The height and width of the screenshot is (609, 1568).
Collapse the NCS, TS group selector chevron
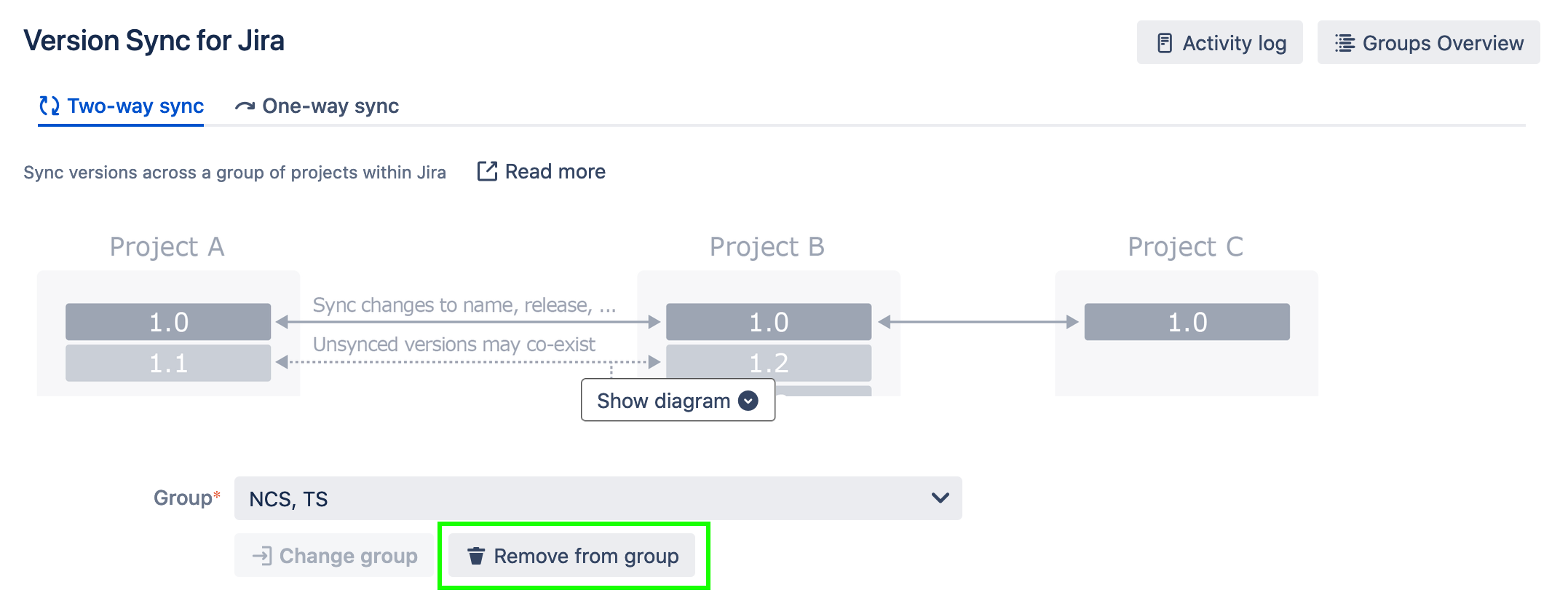tap(941, 498)
